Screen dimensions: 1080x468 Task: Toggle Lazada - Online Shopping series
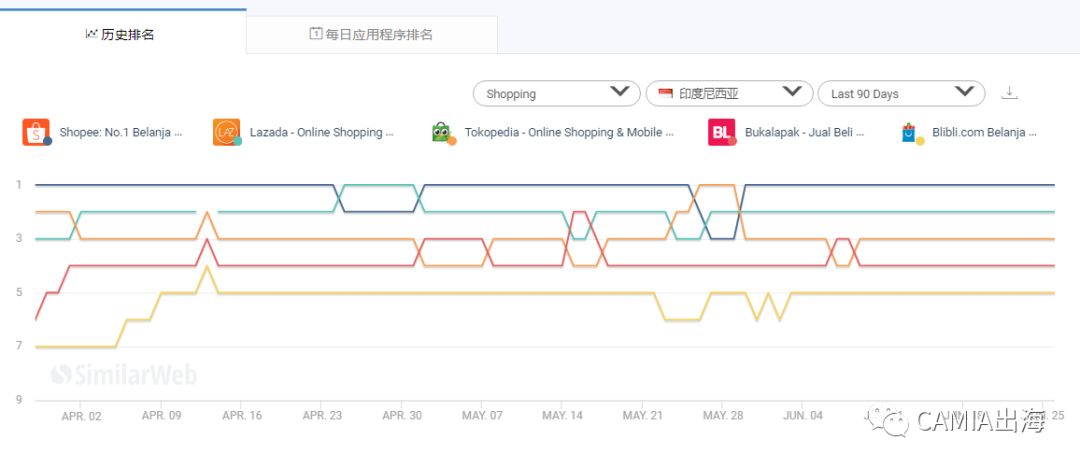pos(321,132)
